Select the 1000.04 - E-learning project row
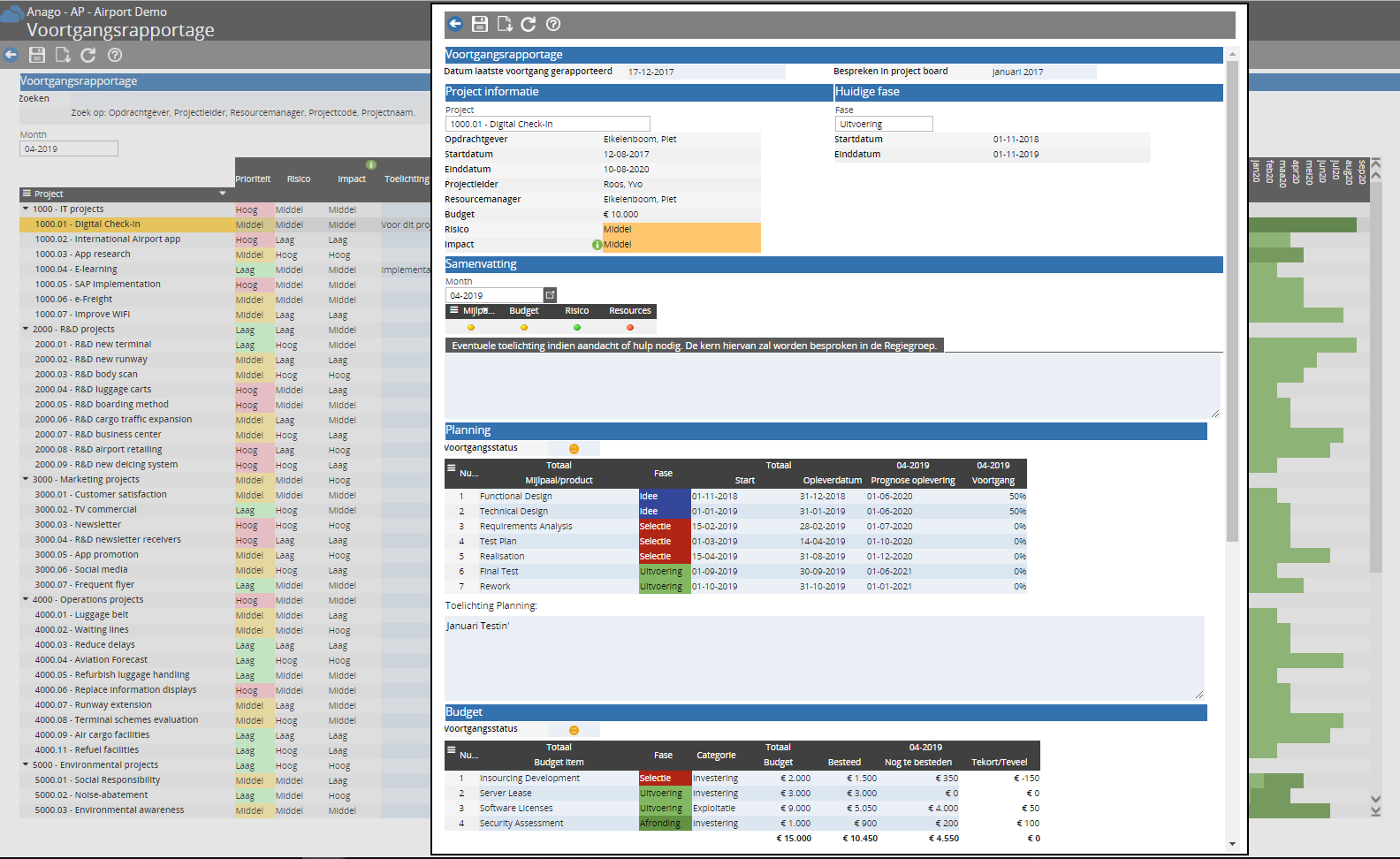 click(x=76, y=270)
